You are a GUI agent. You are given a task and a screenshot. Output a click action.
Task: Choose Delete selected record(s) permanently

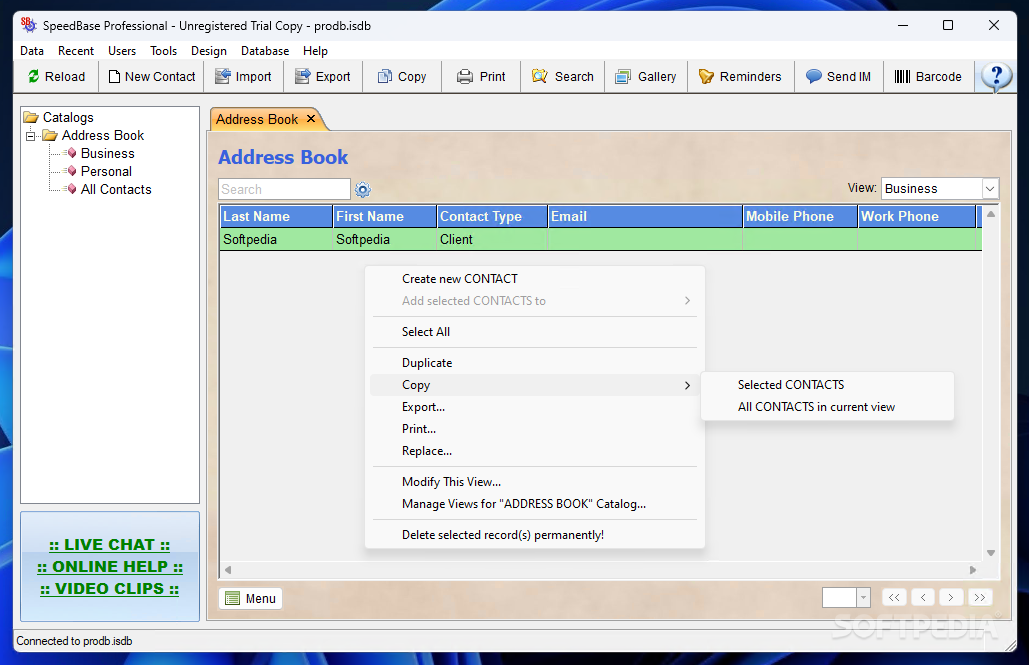pyautogui.click(x=534, y=535)
